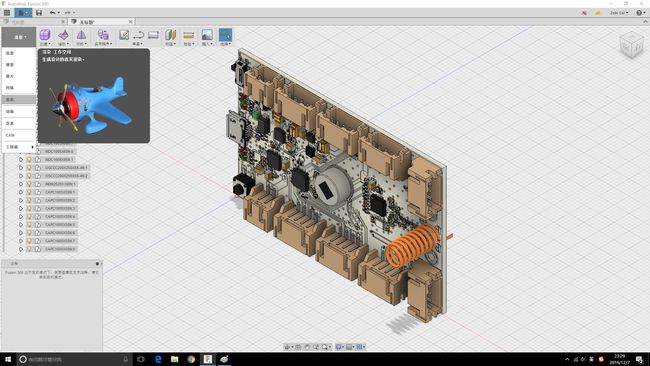Screen dimensions: 650x366
Task: Click the purple box Create tool icon
Action: coord(45,35)
